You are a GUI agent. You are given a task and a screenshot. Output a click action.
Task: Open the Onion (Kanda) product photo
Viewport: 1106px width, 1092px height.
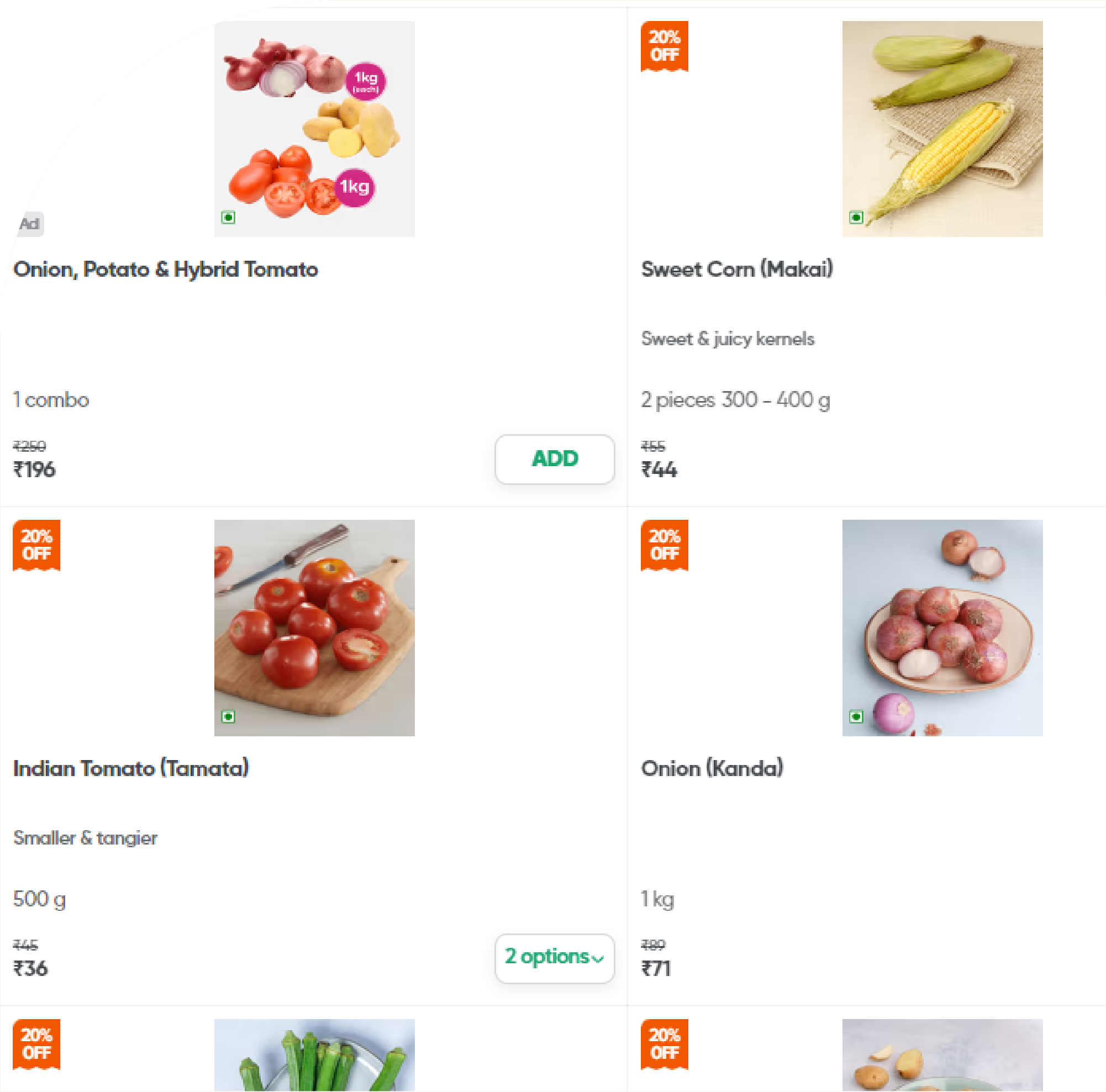click(942, 627)
